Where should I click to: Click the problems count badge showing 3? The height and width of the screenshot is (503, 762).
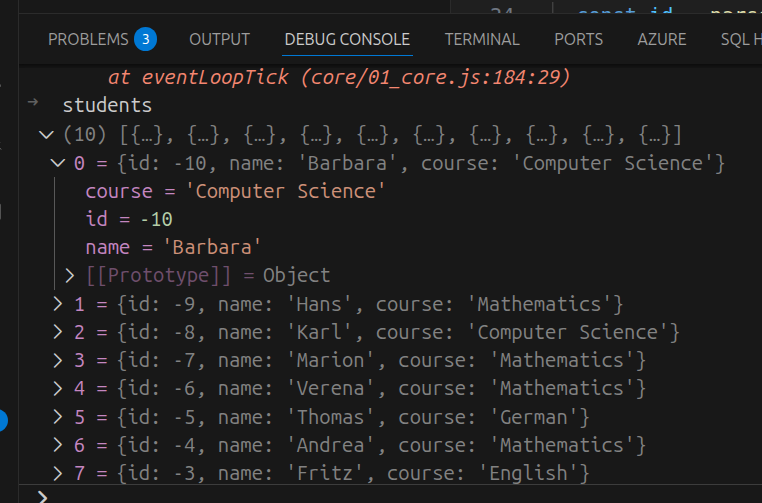click(145, 40)
